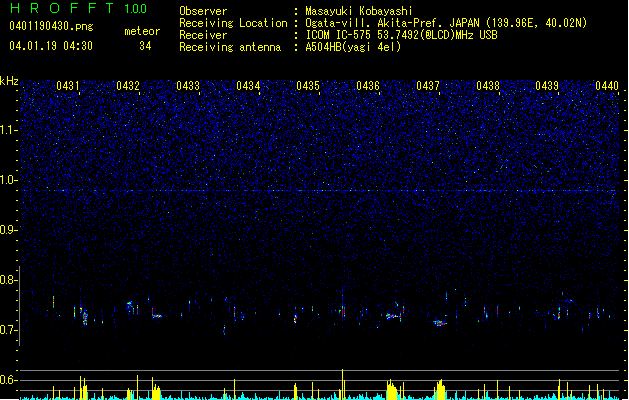Click the 0.8 kHz axis label
This screenshot has height=400, width=629.
click(x=9, y=280)
